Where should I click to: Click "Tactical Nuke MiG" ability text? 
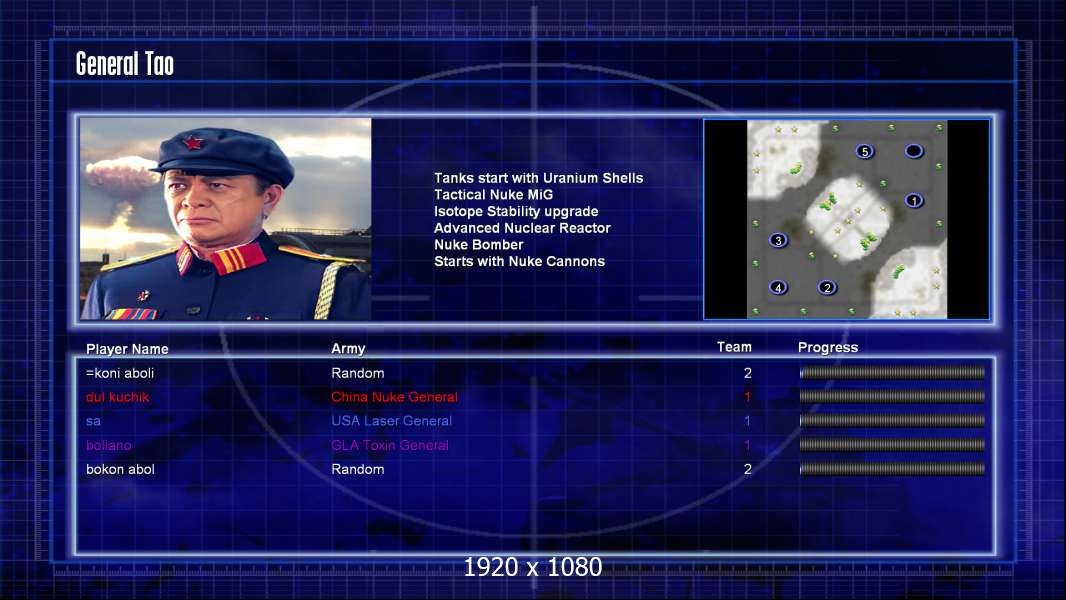[494, 194]
